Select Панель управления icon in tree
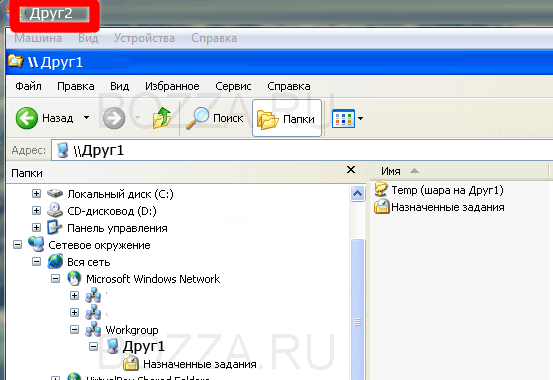Viewport: 553px width, 380px height. [55, 227]
